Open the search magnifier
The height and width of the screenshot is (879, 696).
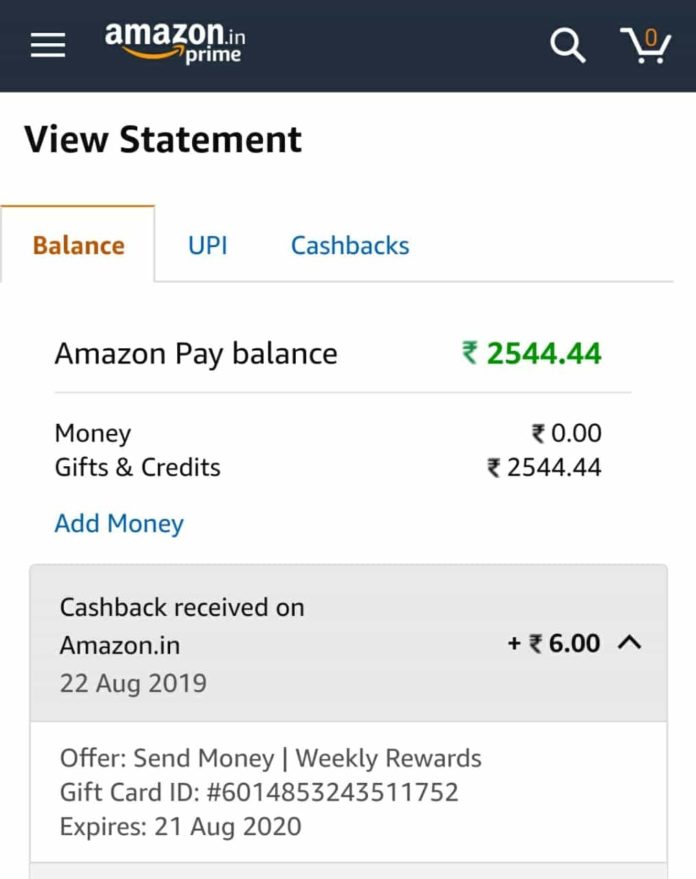point(566,45)
